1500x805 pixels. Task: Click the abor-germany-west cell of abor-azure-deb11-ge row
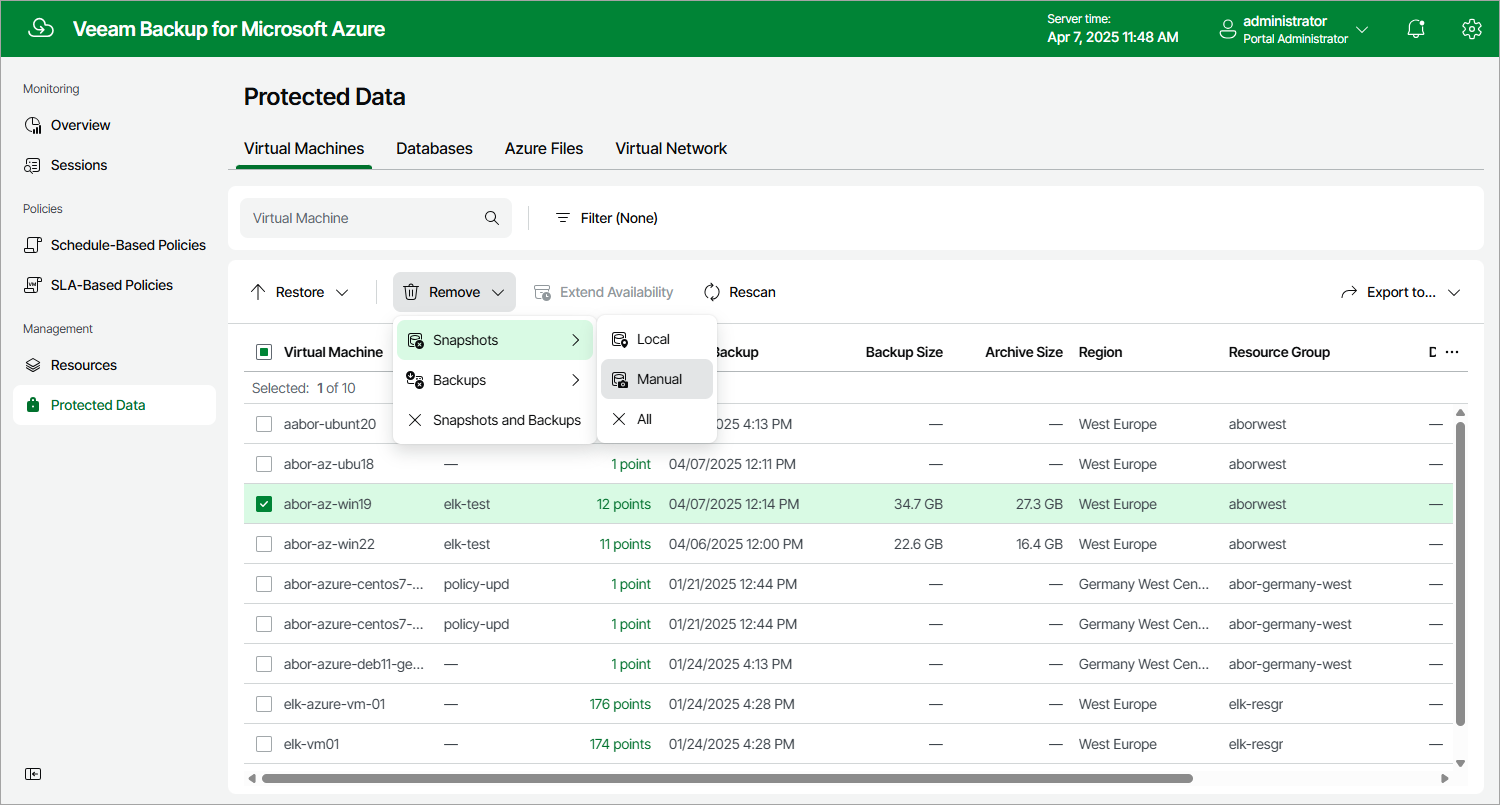tap(1290, 664)
